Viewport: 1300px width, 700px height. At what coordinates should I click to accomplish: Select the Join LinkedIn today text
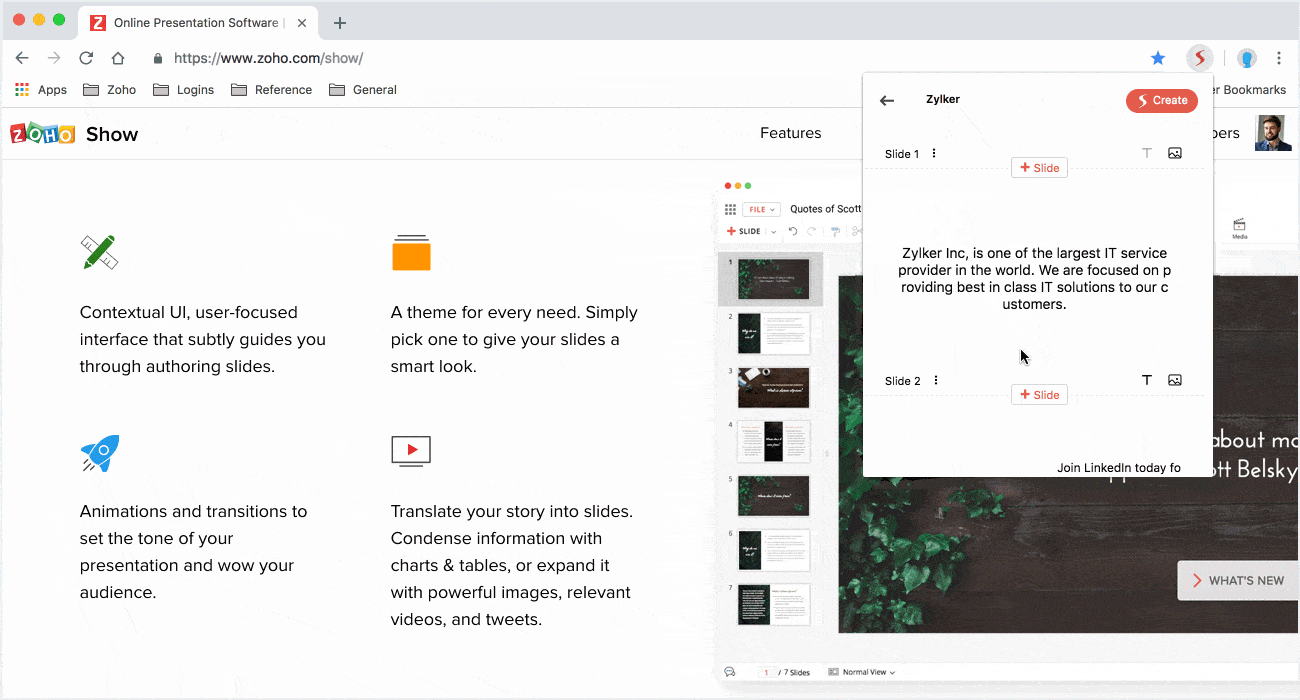[1119, 467]
